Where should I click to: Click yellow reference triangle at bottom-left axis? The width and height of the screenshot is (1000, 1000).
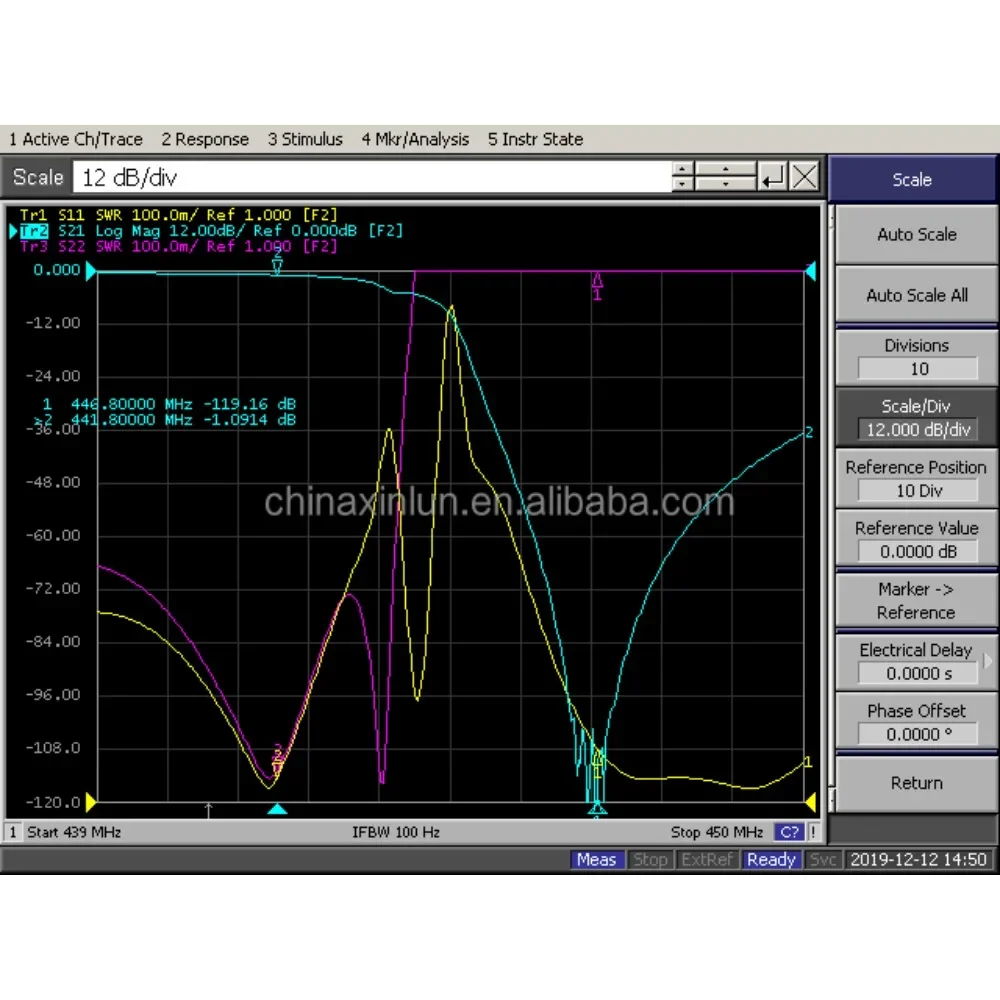click(91, 802)
